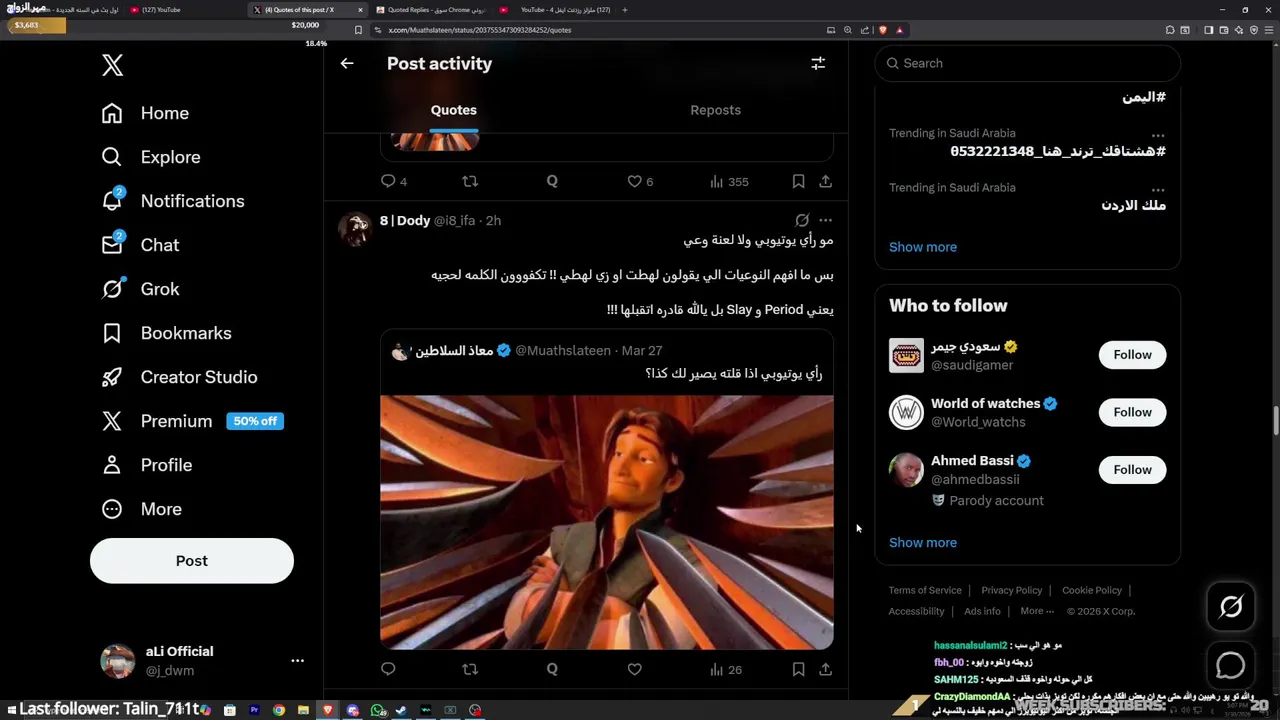Image resolution: width=1280 pixels, height=720 pixels.
Task: Open Chrome from the taskbar
Action: [x=279, y=710]
